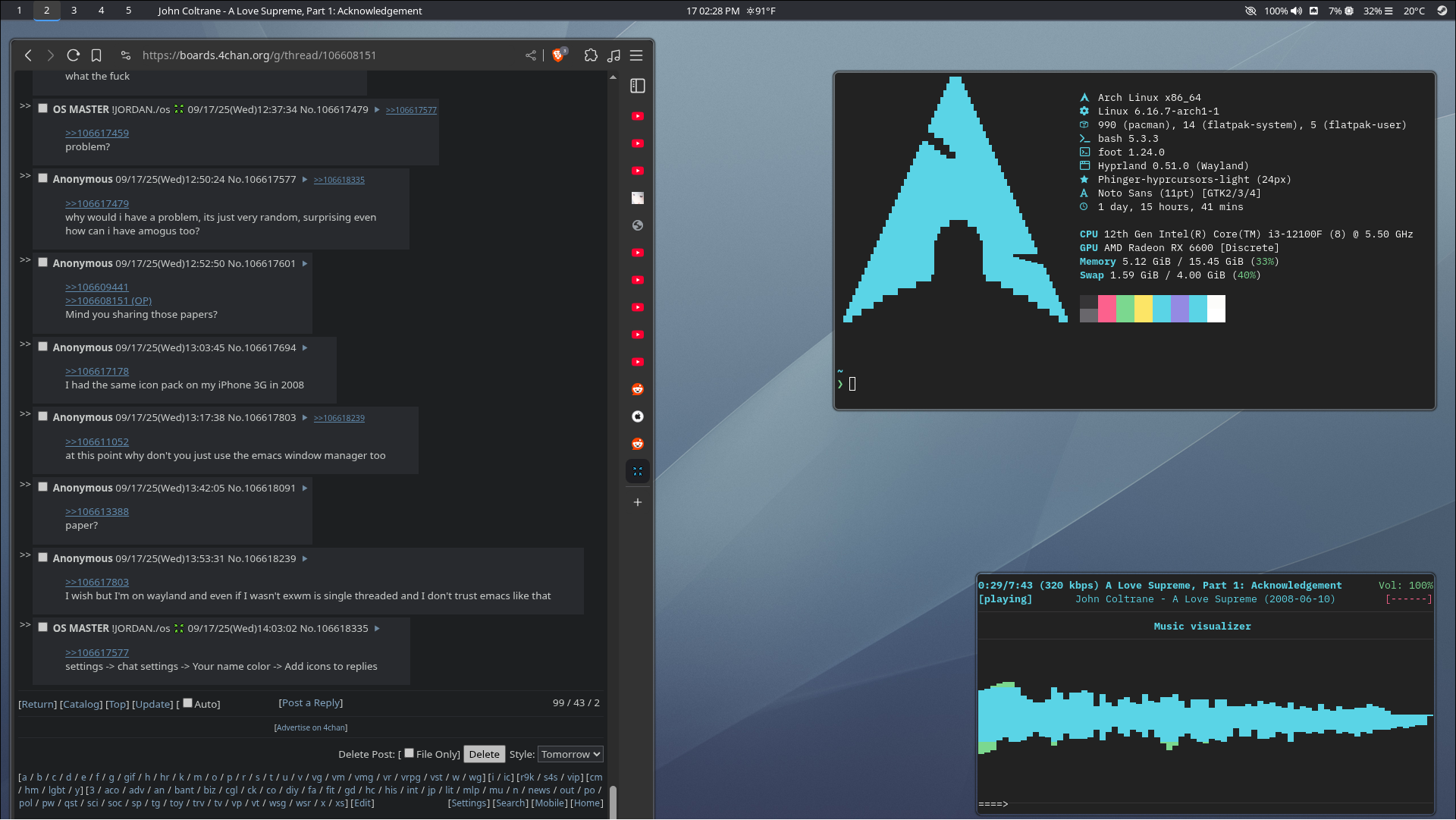Switch to the tab with pale image favicon

(x=638, y=198)
